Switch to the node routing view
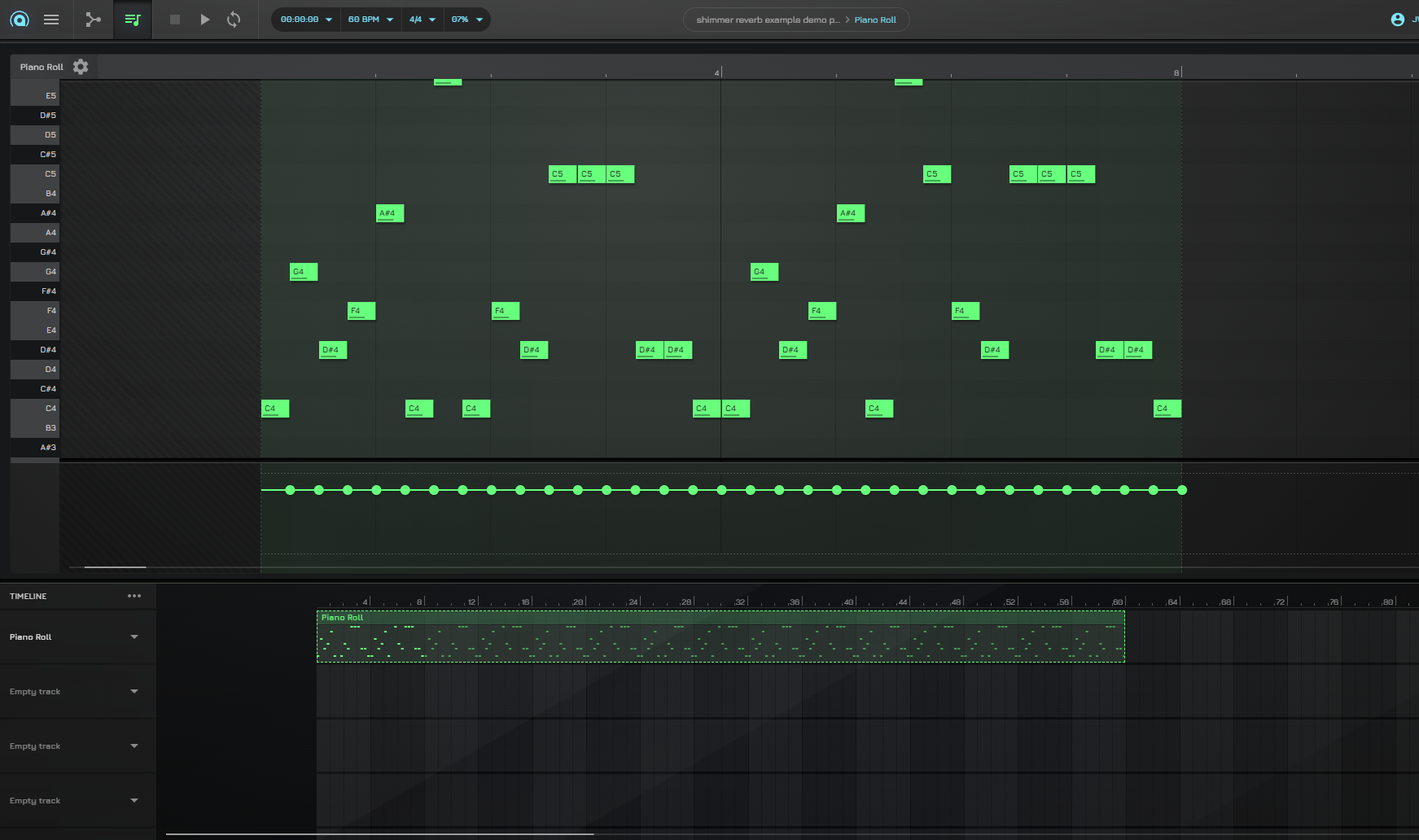 click(94, 20)
